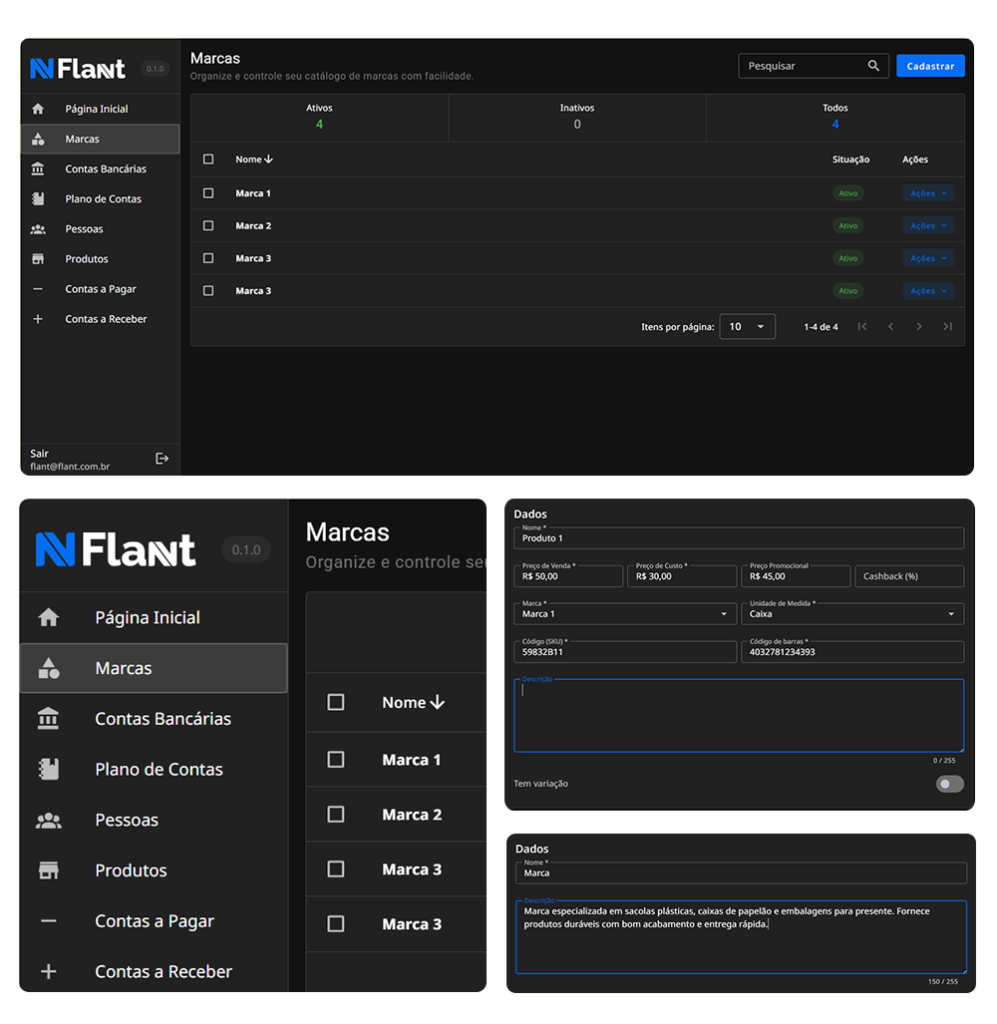Switch to the Inativos tab
997x1024 pixels.
point(577,116)
